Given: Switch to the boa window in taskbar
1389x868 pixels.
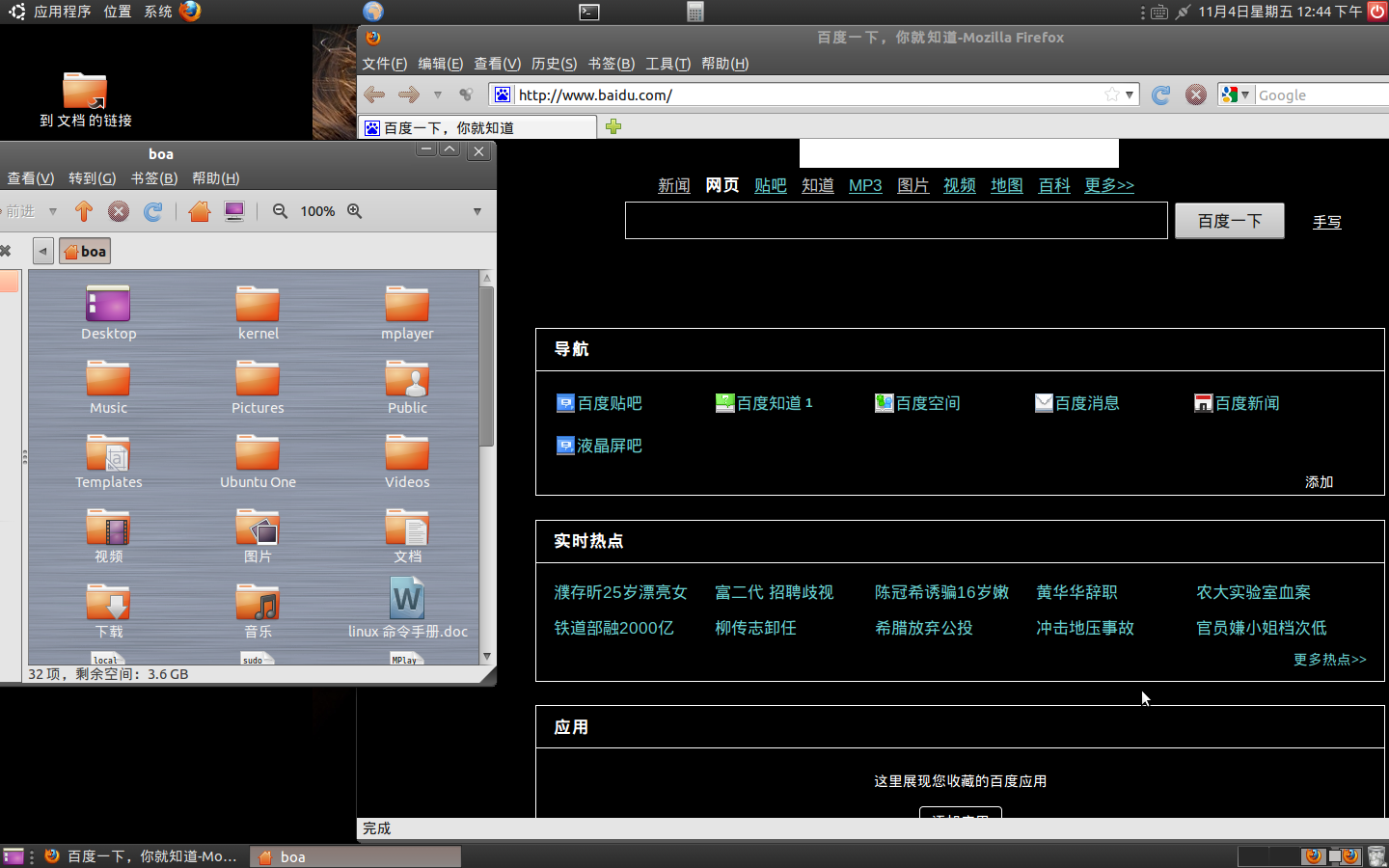Looking at the screenshot, I should (x=355, y=856).
